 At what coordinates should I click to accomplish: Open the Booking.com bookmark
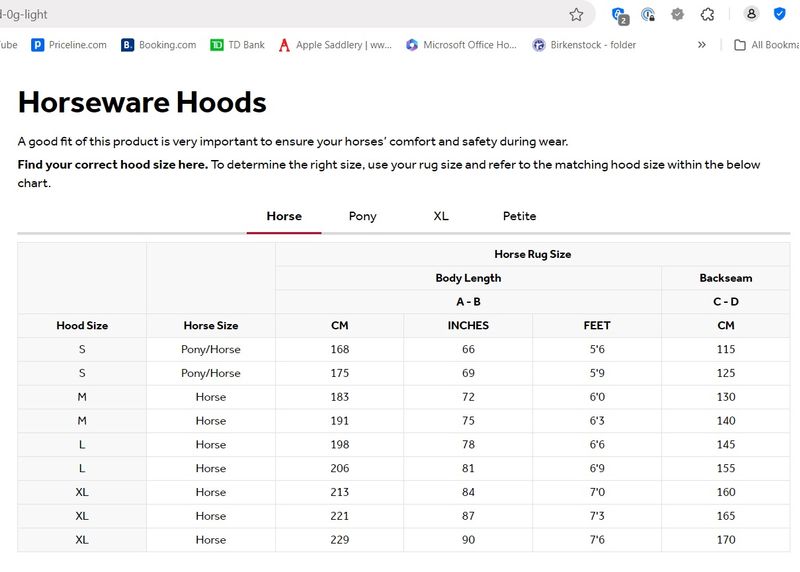pyautogui.click(x=159, y=45)
